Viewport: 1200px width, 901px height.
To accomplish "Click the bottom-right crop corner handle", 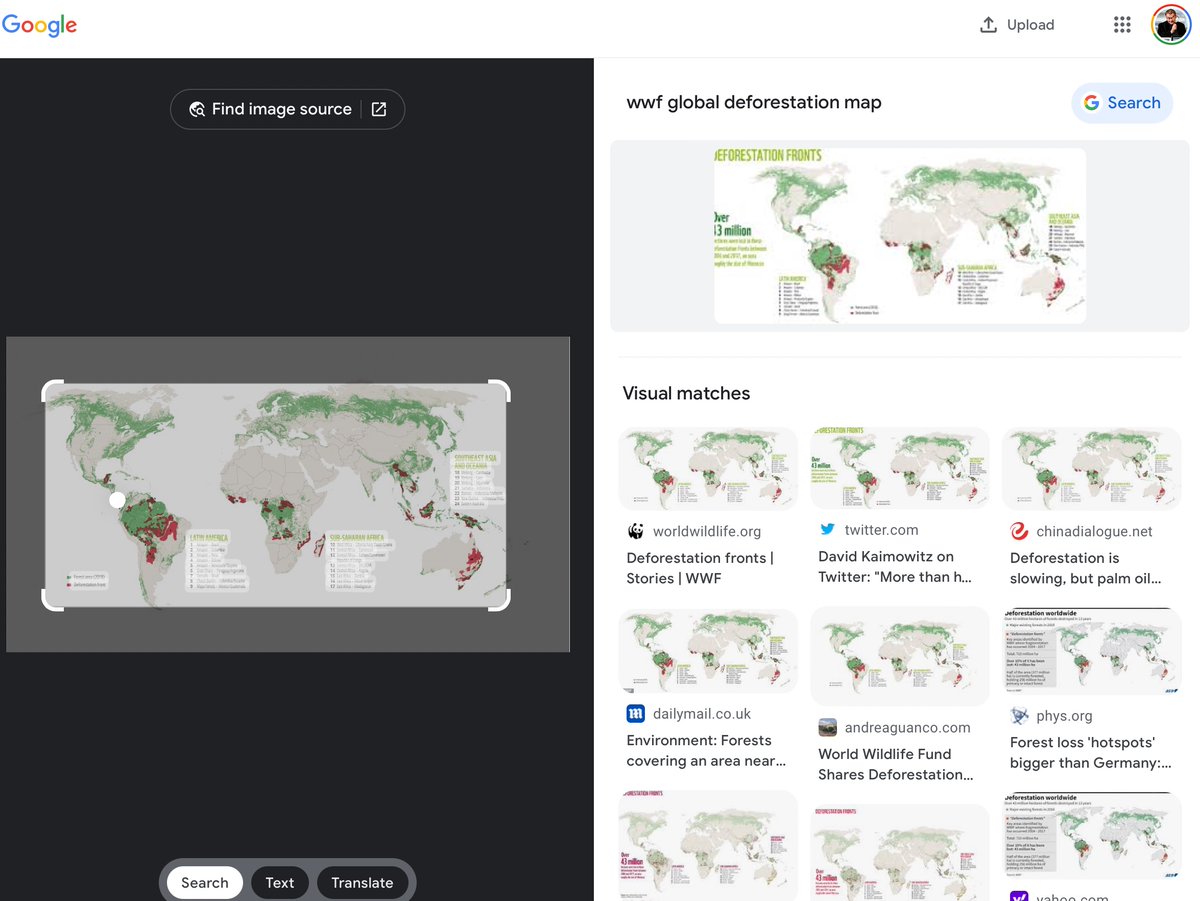I will coord(501,600).
